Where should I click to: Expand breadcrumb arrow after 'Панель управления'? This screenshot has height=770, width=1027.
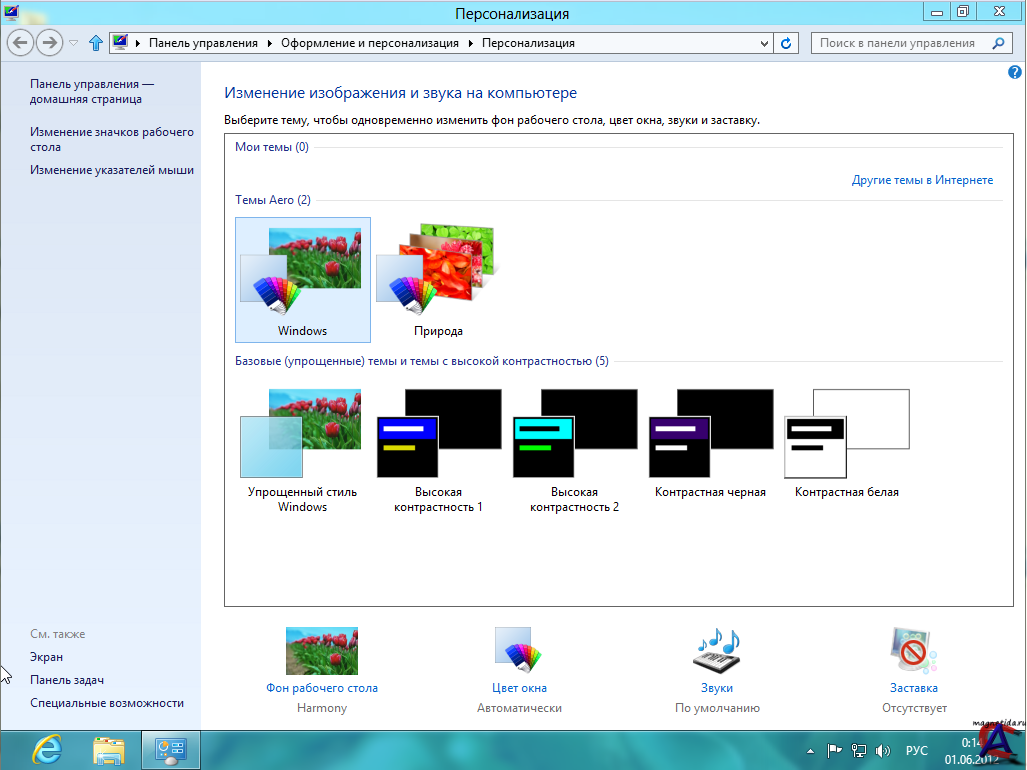pyautogui.click(x=269, y=43)
